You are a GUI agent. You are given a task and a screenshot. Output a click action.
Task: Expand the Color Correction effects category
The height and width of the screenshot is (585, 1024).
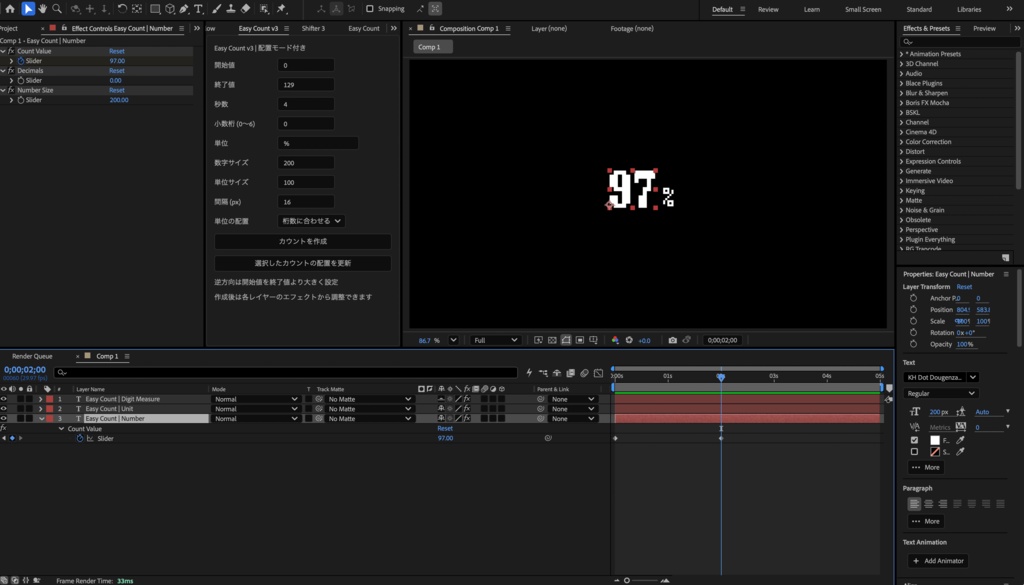(x=902, y=142)
